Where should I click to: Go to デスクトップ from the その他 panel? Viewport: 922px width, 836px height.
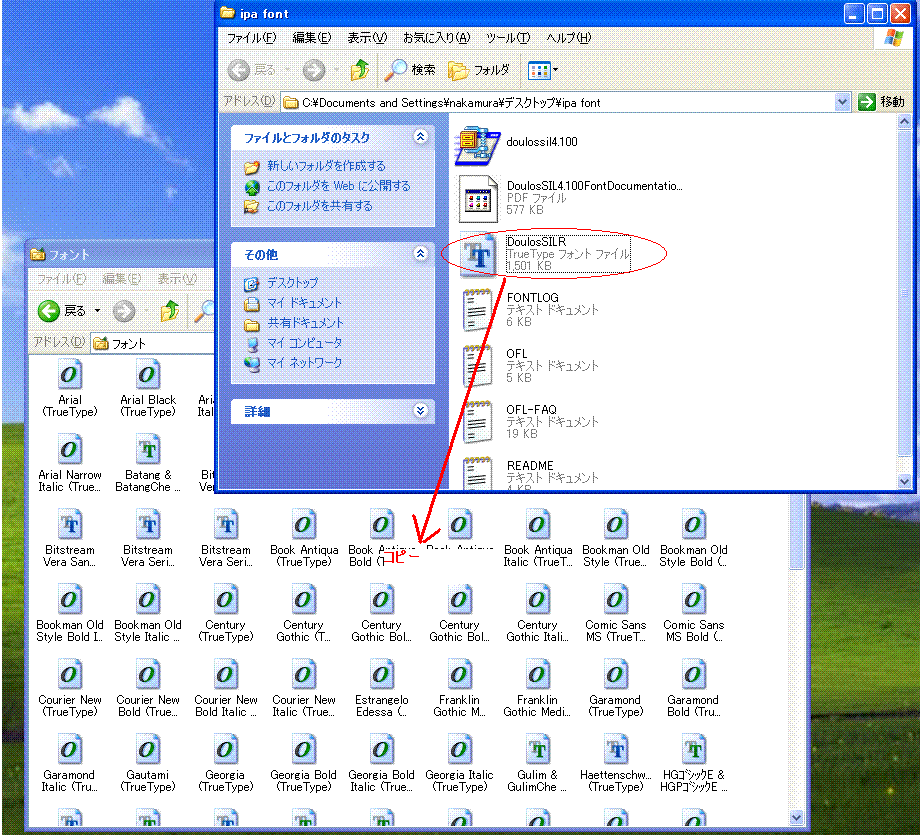coord(292,283)
